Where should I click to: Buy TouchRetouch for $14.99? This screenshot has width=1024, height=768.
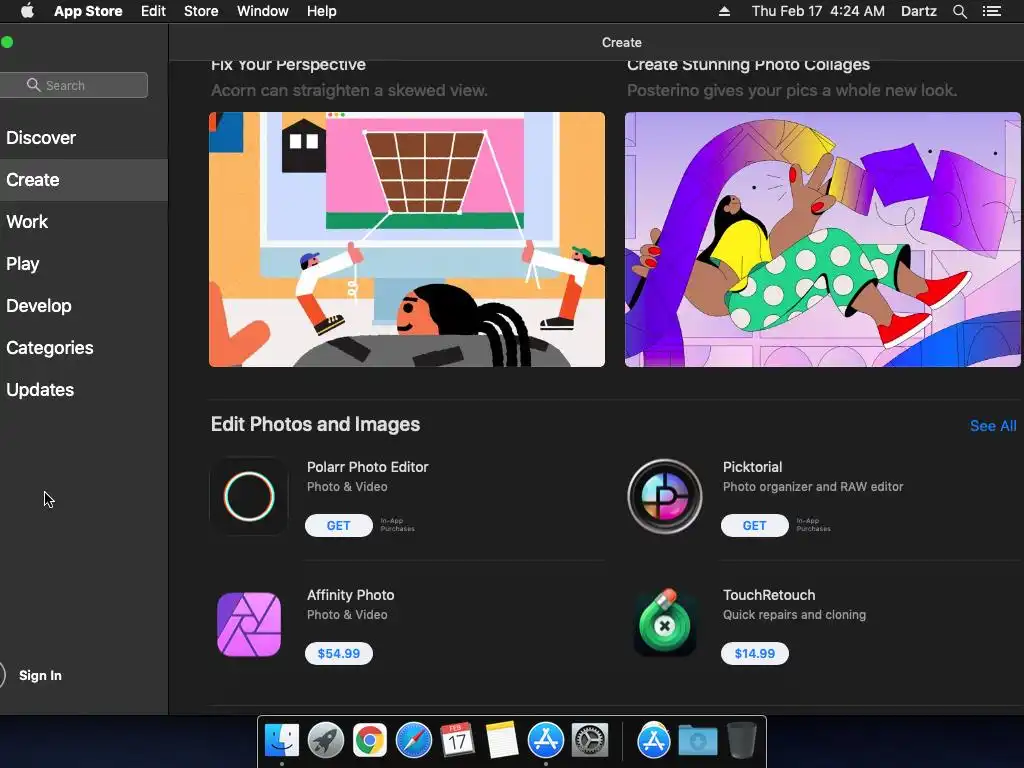754,654
